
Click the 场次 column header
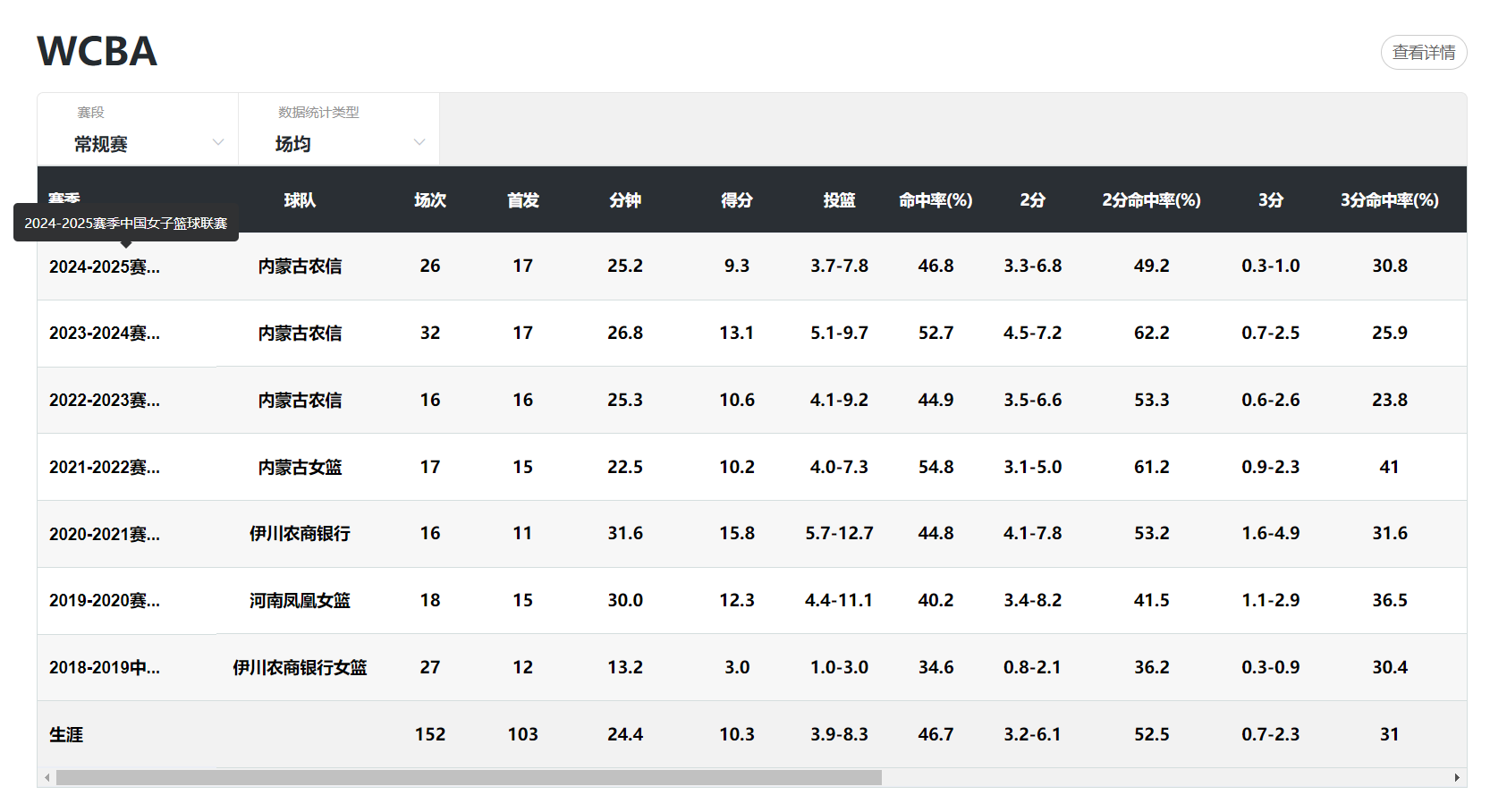430,200
